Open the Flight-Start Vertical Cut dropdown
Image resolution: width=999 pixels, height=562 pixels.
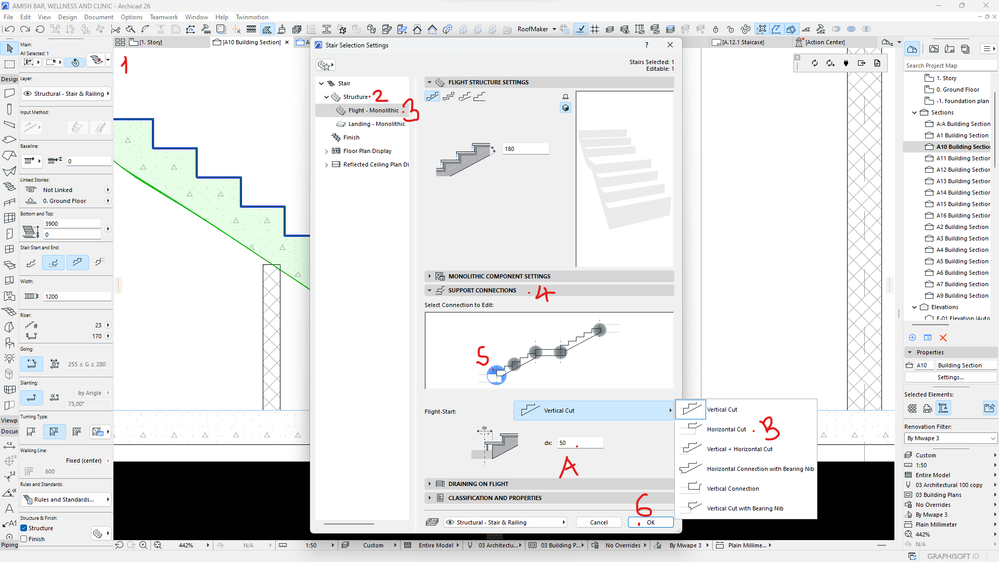(x=593, y=410)
